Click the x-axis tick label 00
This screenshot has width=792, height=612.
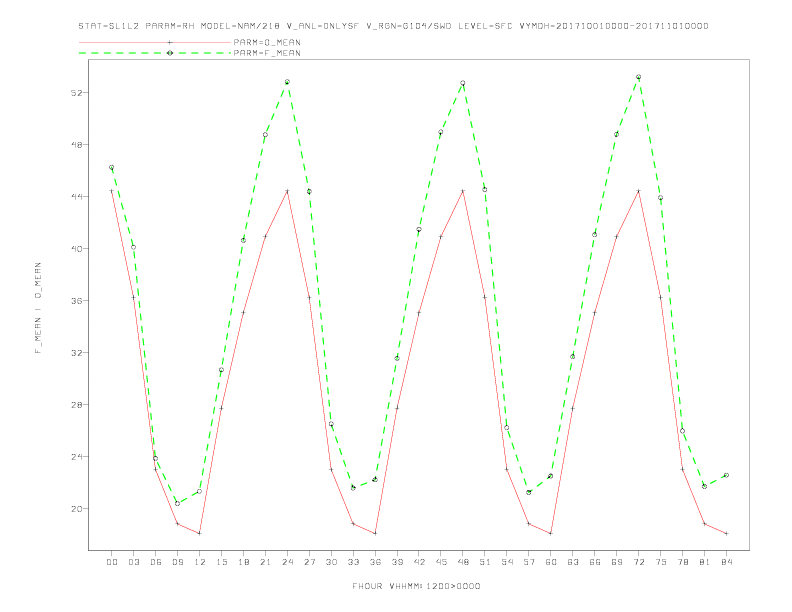click(x=112, y=562)
